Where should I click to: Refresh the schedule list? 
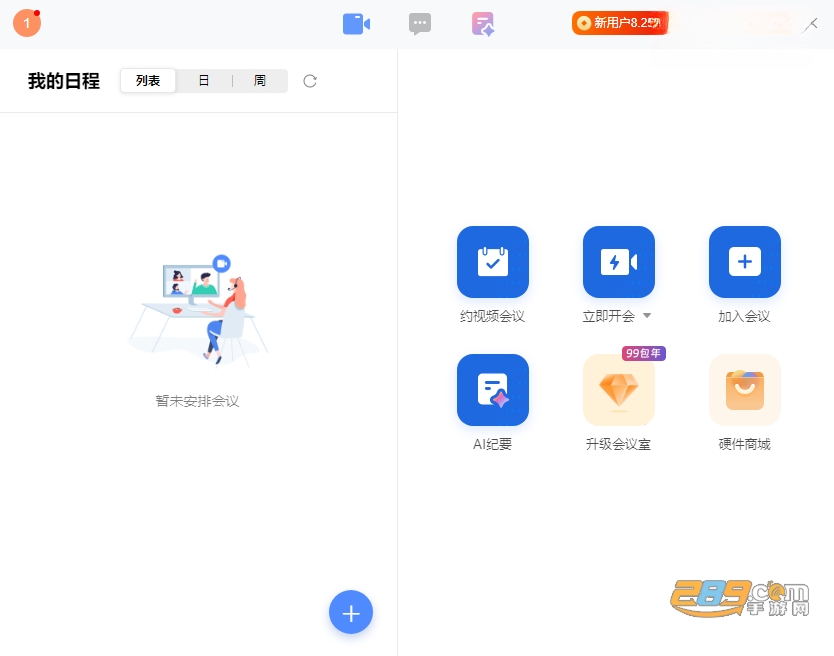[x=310, y=81]
